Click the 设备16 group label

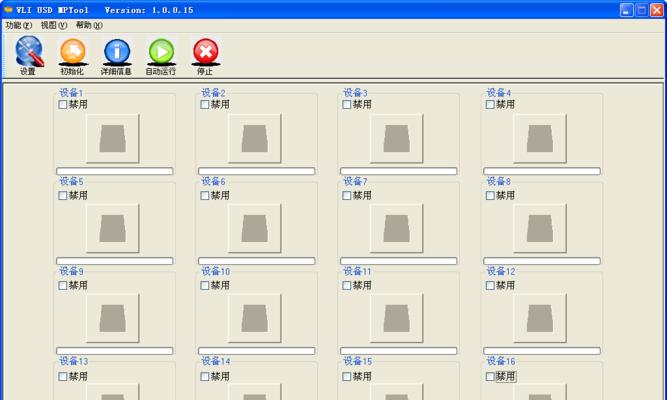pyautogui.click(x=501, y=361)
